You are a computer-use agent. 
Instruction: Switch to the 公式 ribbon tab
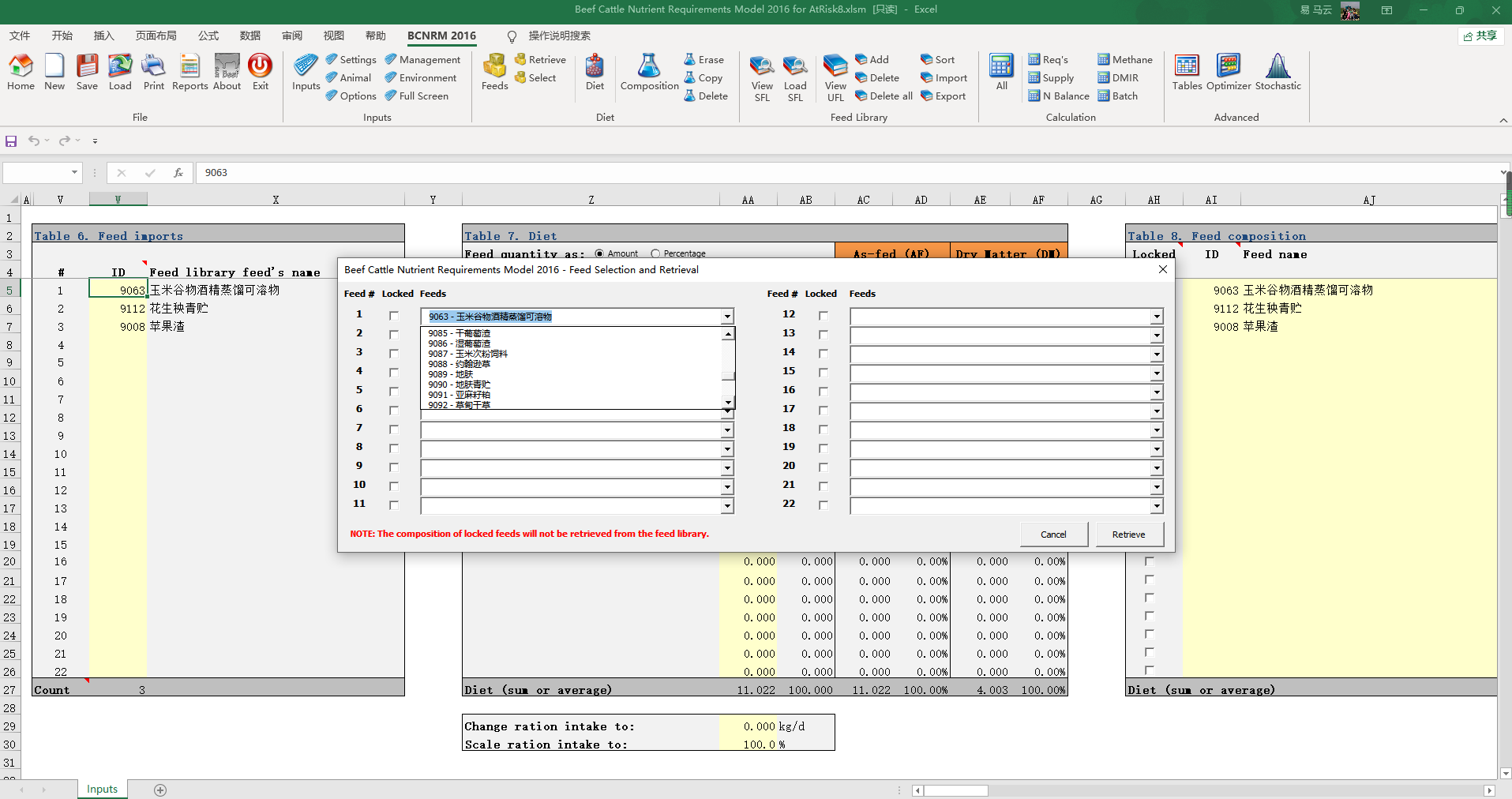208,36
